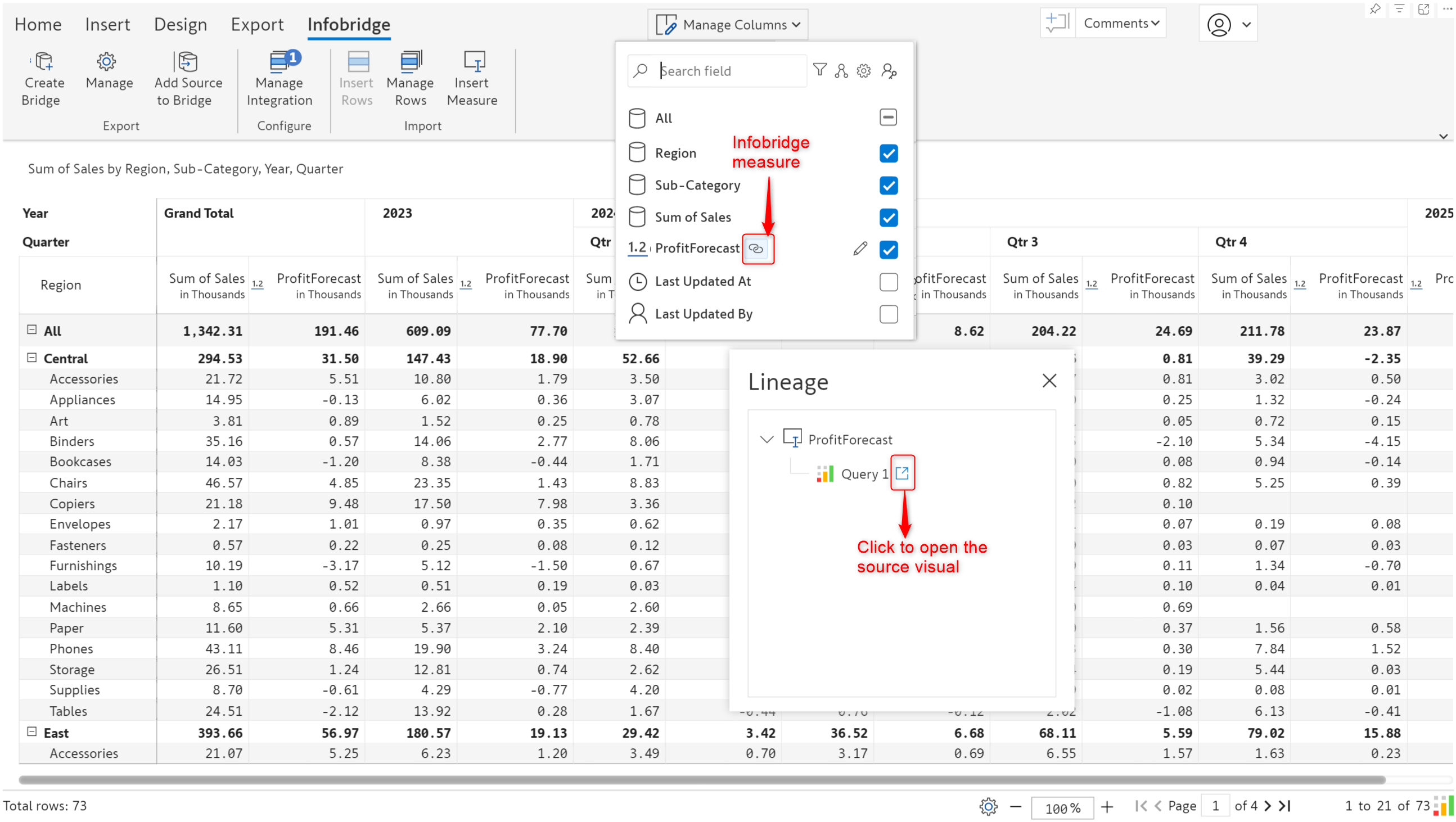Viewport: 1456px width, 822px height.
Task: Click the add comment icon
Action: 1056,23
